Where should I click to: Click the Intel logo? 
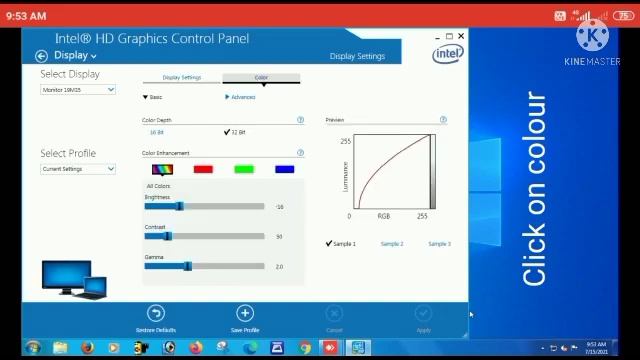click(448, 54)
